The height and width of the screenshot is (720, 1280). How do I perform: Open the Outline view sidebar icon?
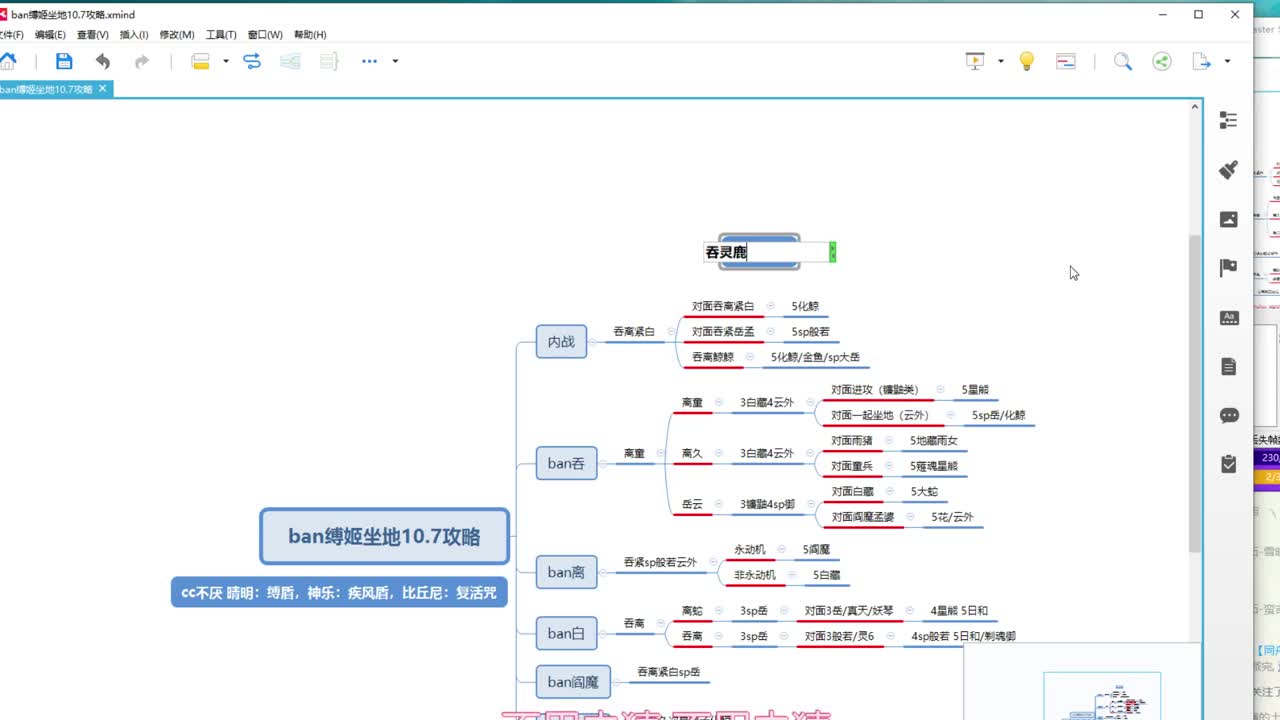click(x=1228, y=119)
